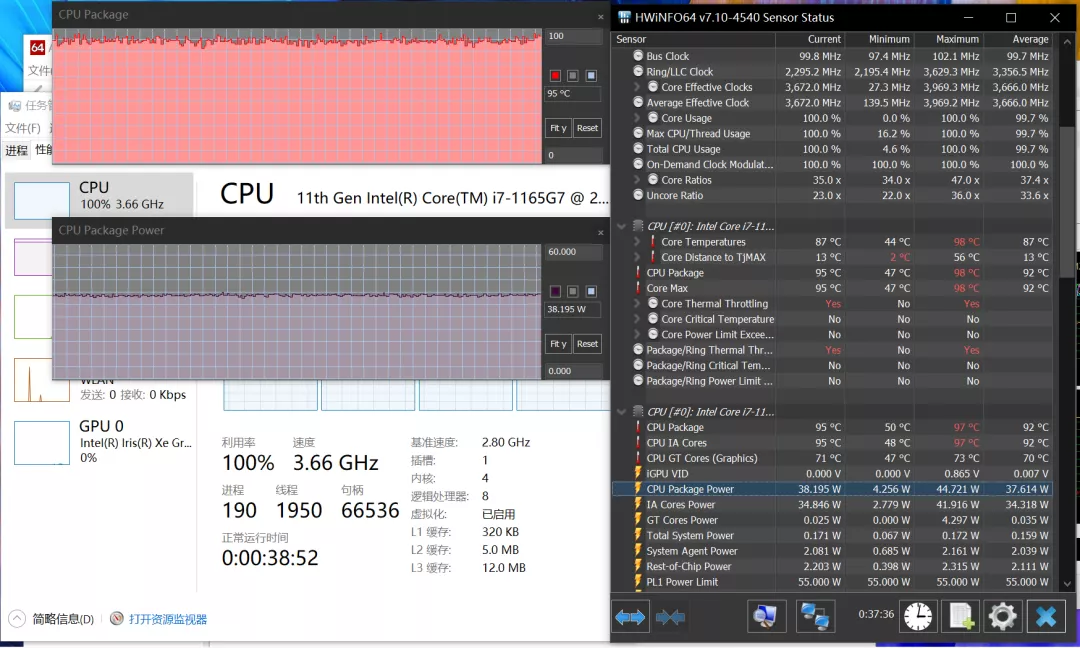Select the Total System Power row
1080x648 pixels.
(832, 535)
